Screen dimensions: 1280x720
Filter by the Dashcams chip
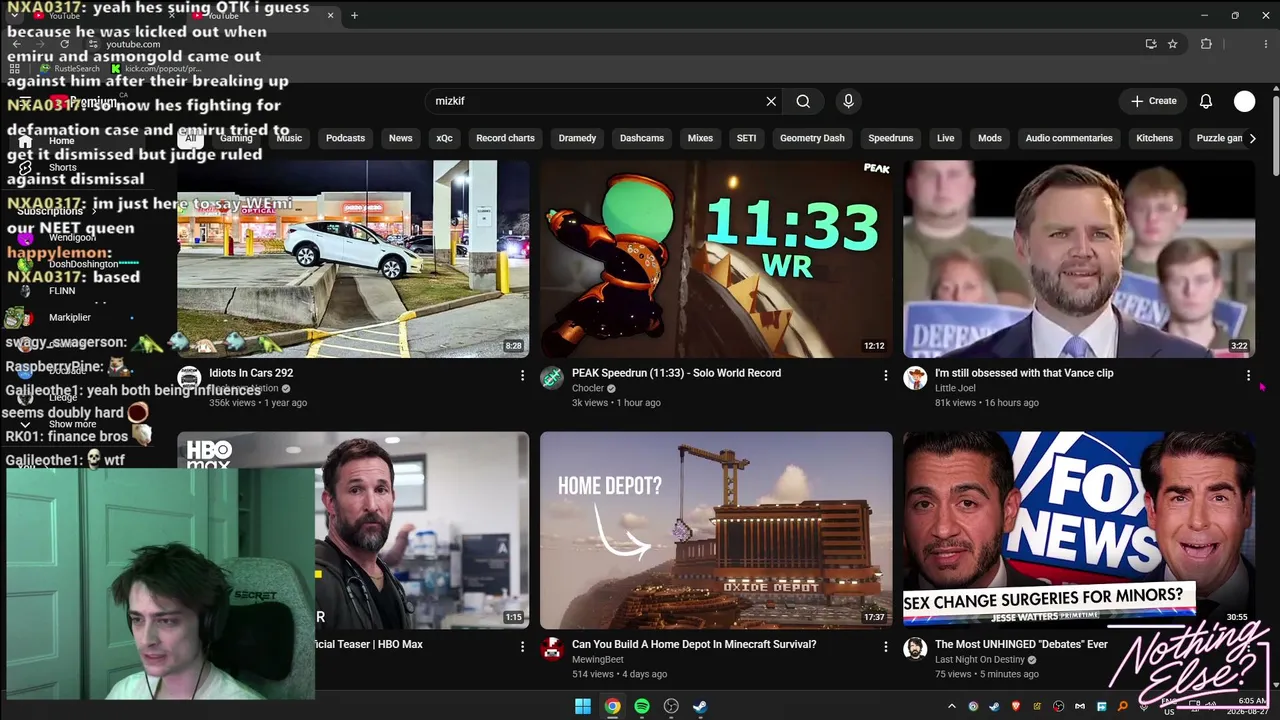[x=641, y=138]
